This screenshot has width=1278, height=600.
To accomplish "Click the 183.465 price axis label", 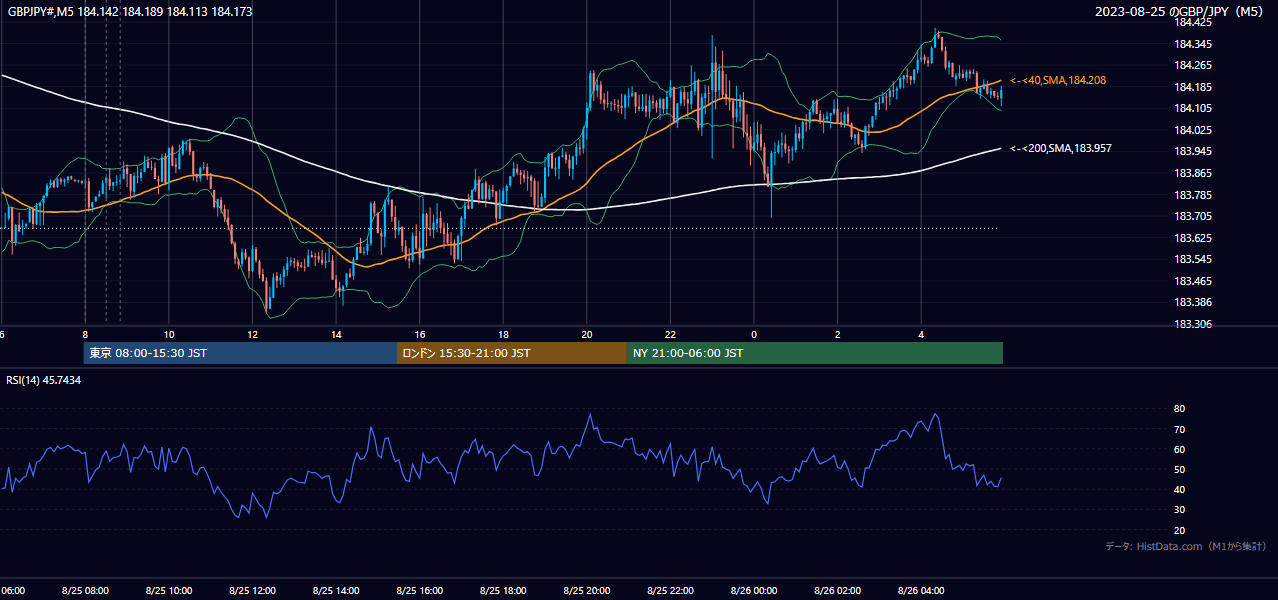I will point(1193,281).
